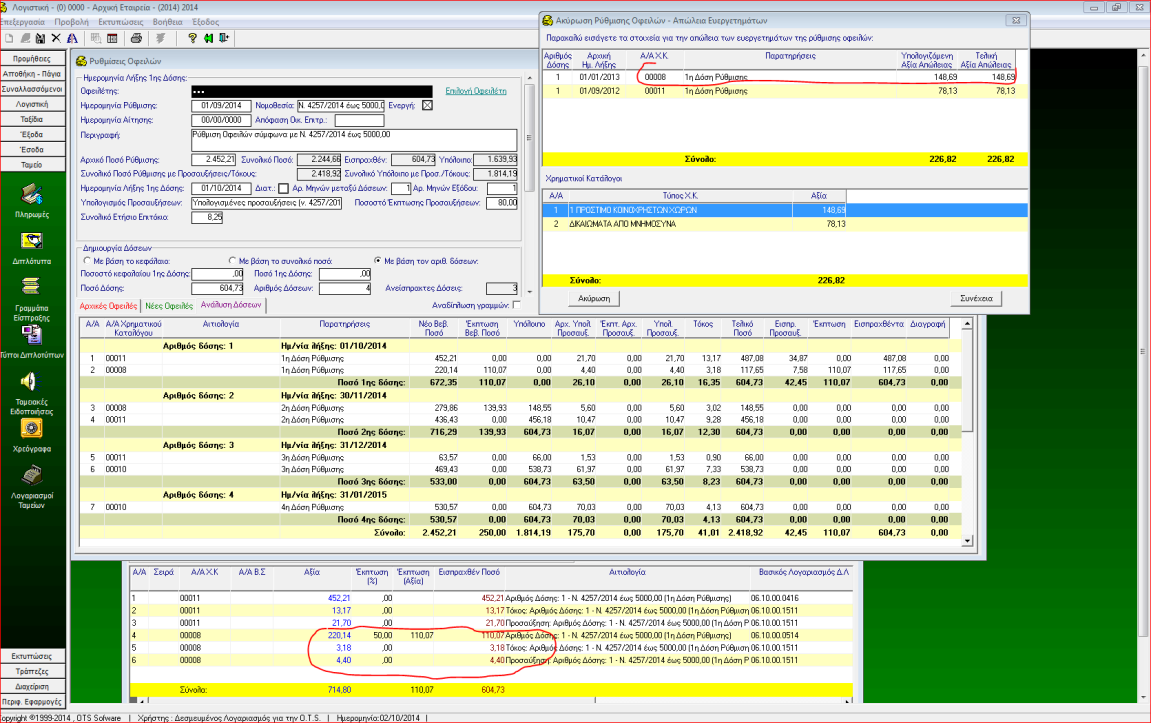Screen dimensions: 1151x723
Task: Click the exit door toolbar icon
Action: (224, 38)
